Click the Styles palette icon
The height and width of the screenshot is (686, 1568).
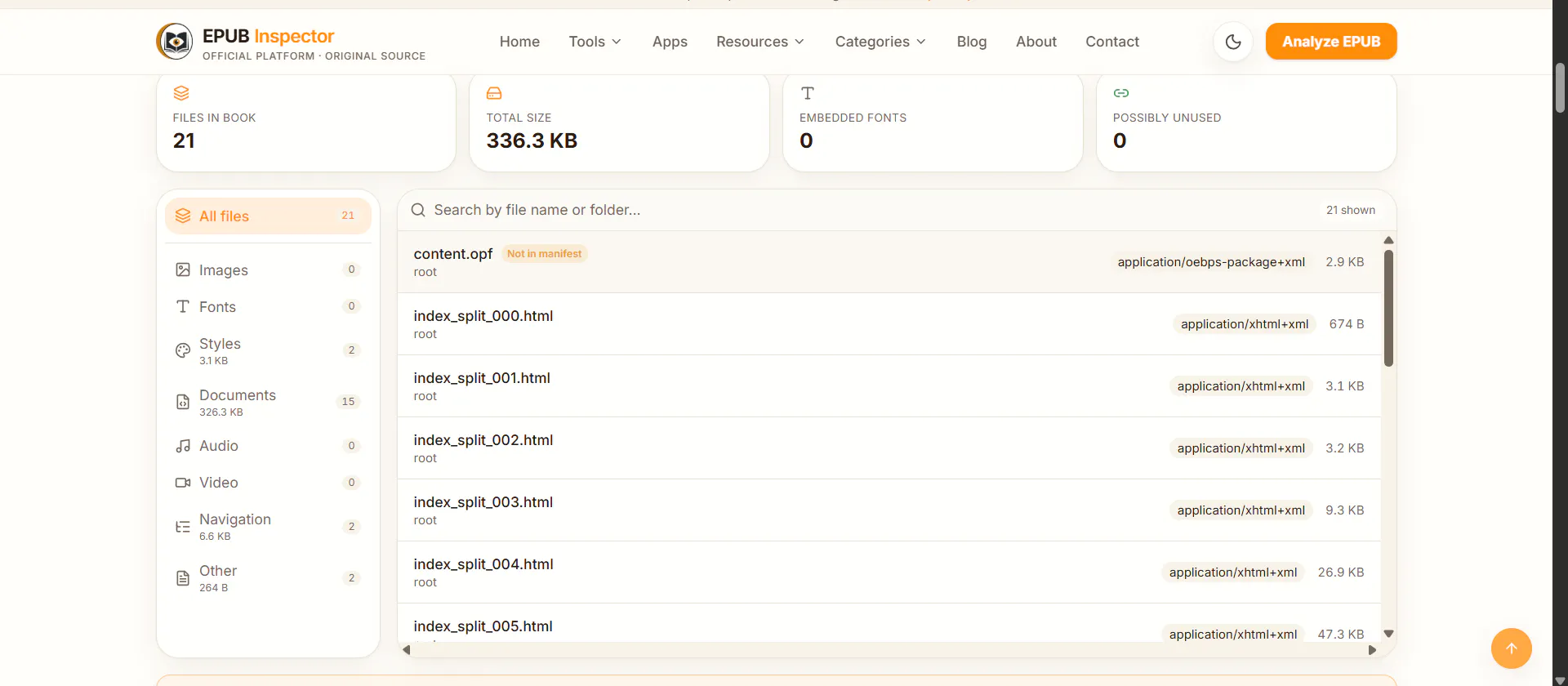[183, 350]
